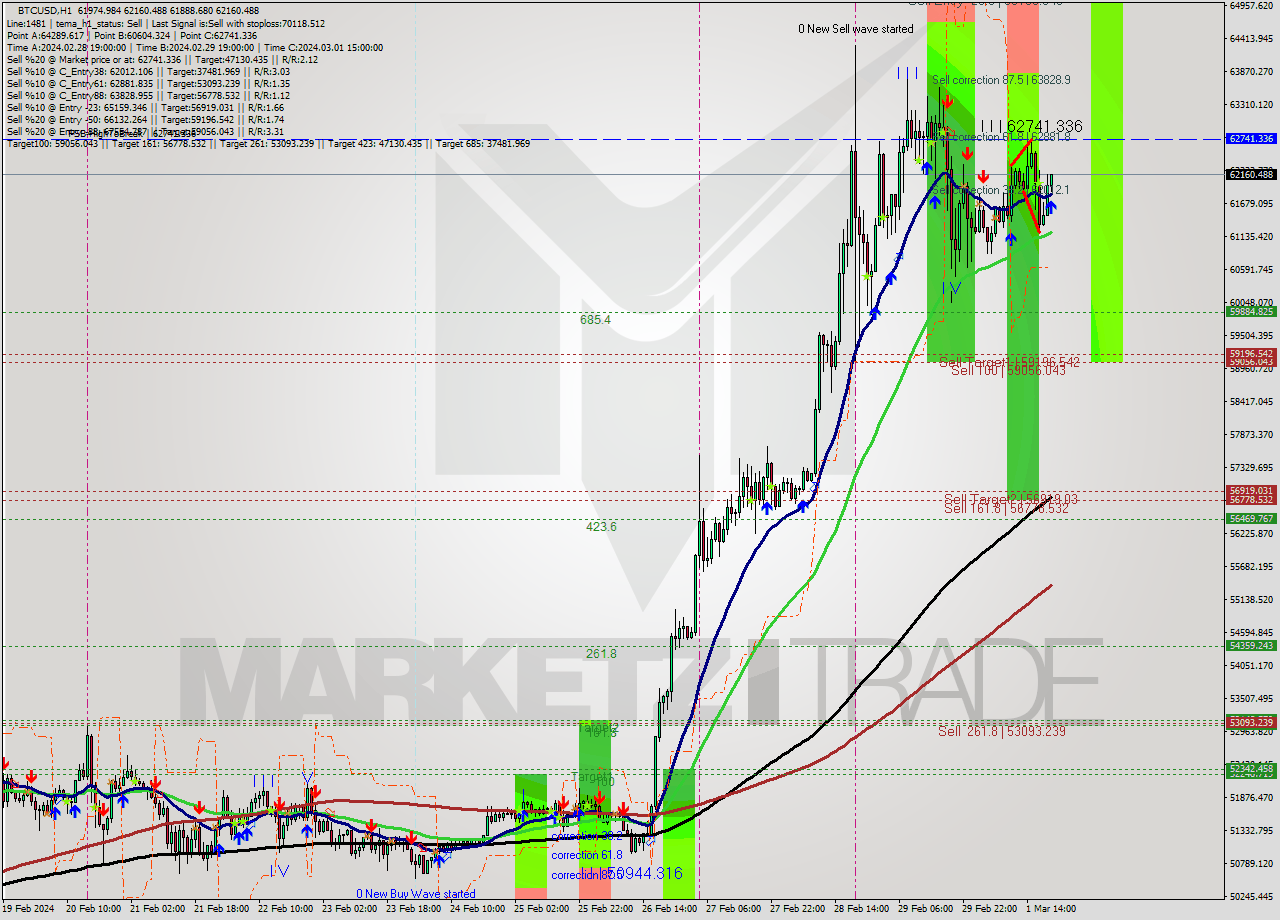Click the 'BTCUSD,H1' symbol title

(45, 10)
